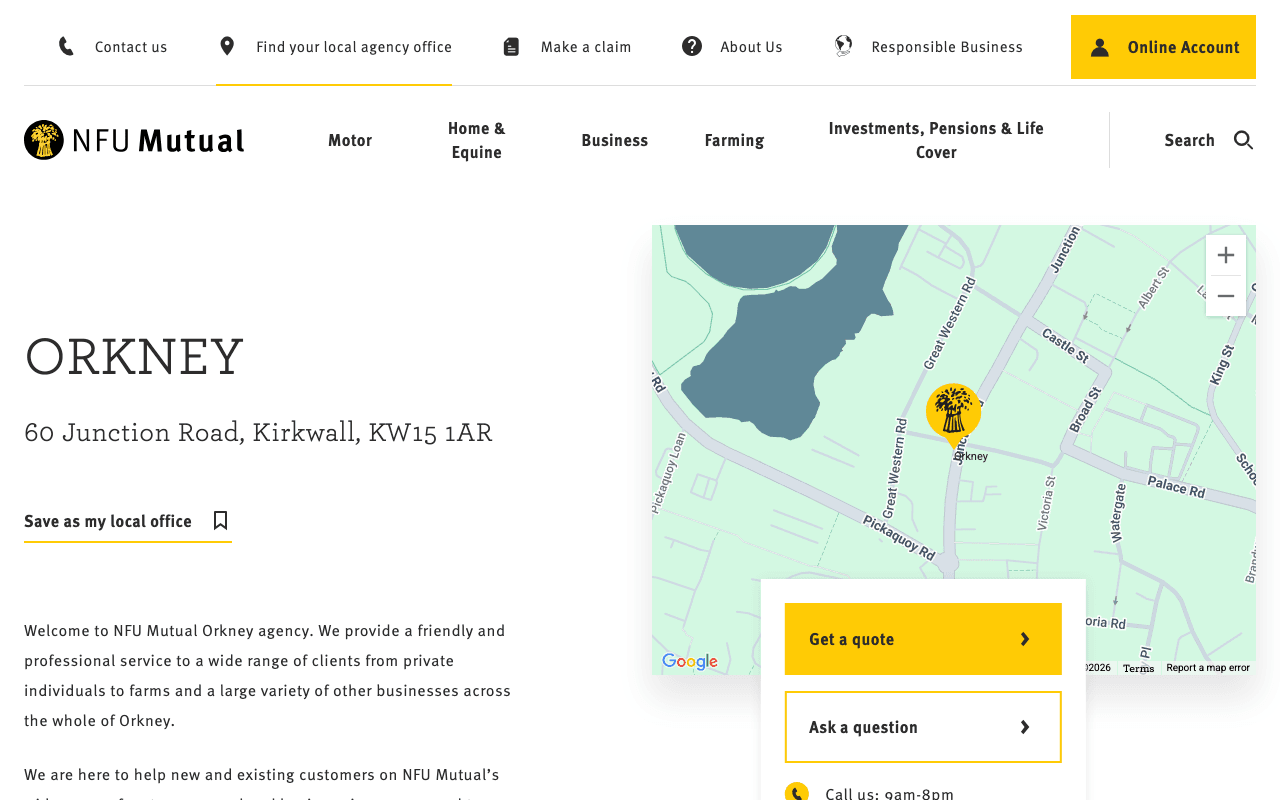
Task: Click the document icon next to Make a claim
Action: click(511, 47)
